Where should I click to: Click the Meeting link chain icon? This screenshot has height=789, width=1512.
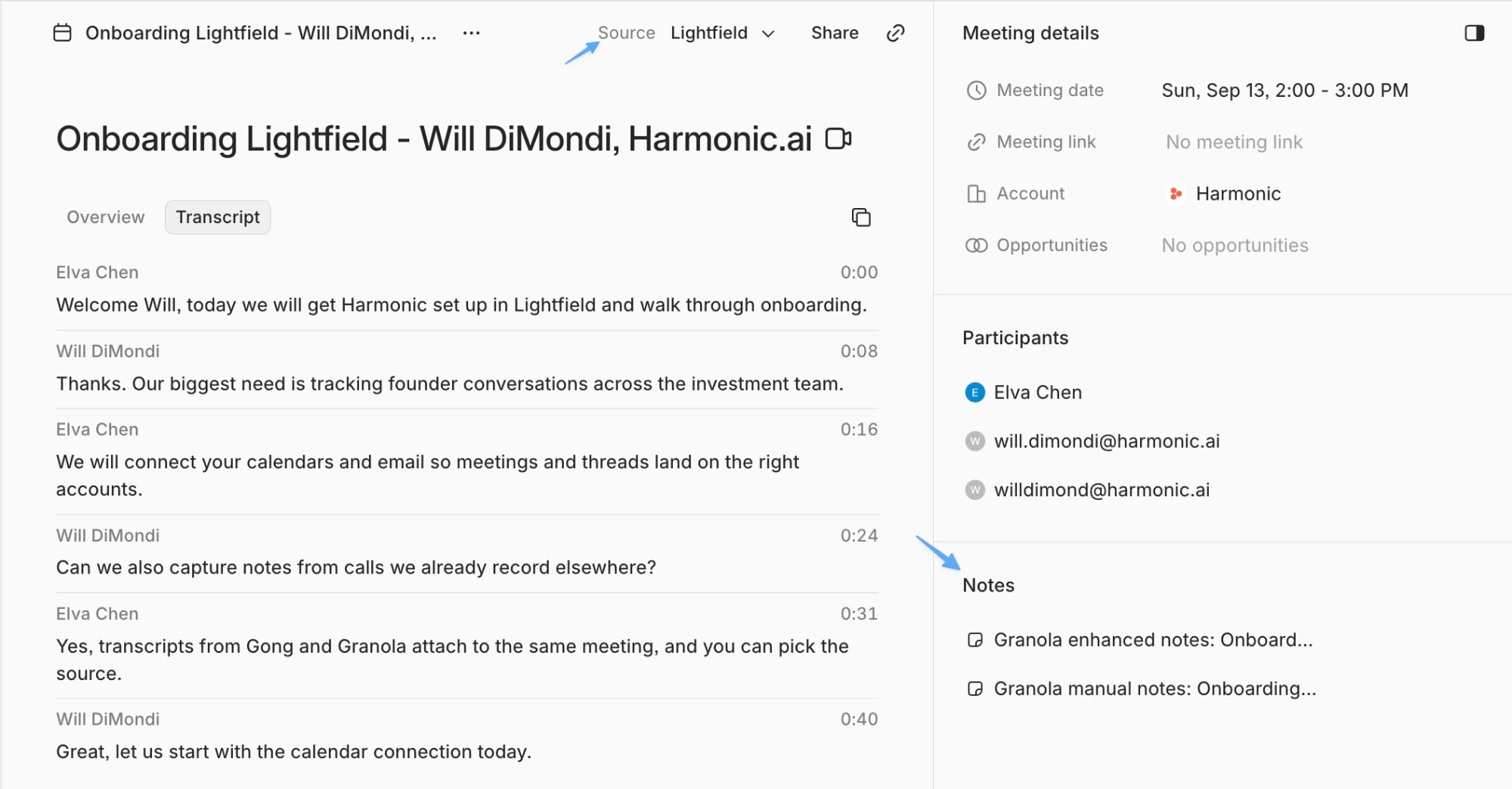[977, 142]
